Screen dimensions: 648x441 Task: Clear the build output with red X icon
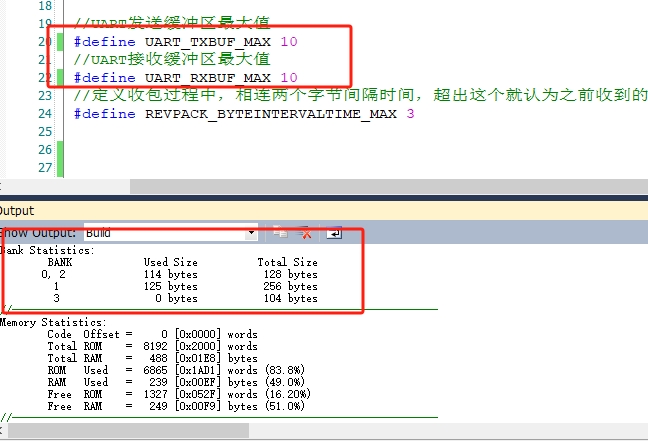point(304,233)
